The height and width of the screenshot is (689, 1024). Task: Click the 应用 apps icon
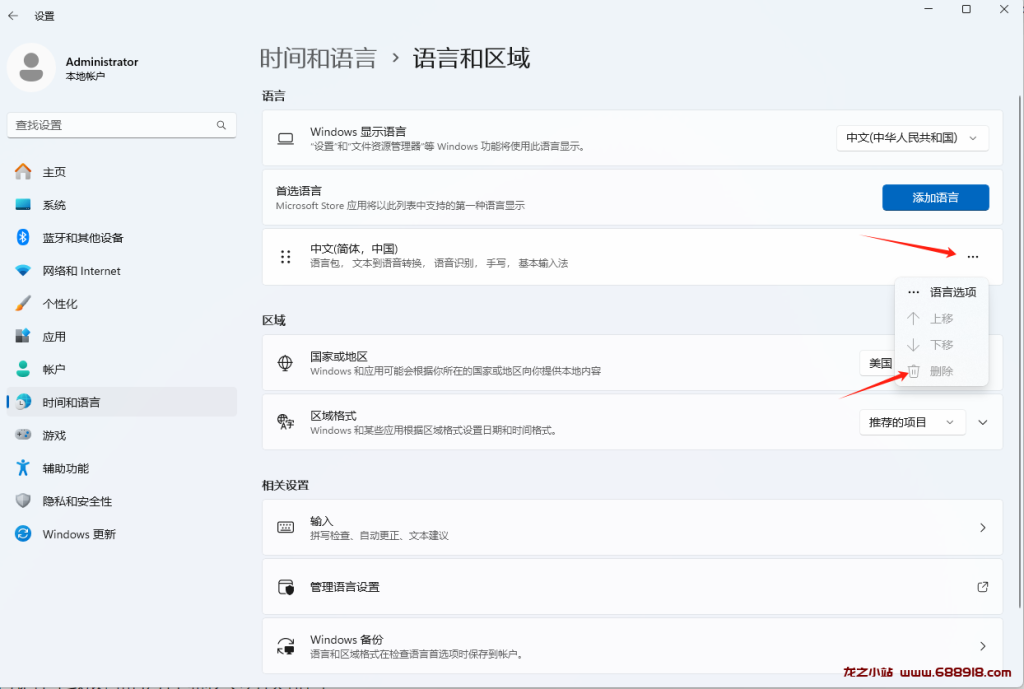23,336
